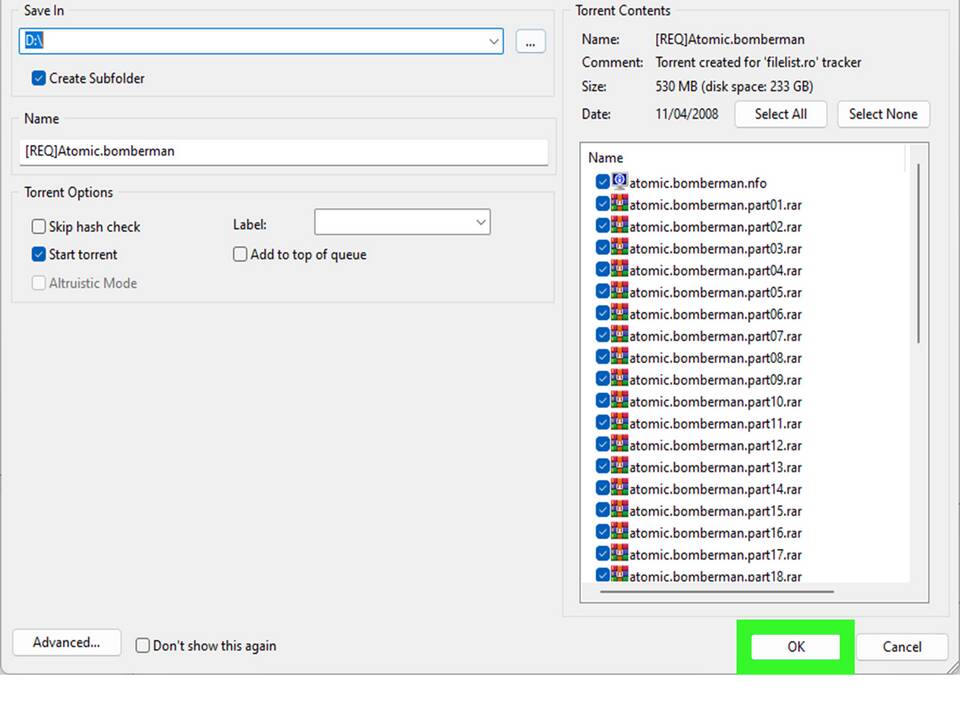Deselect the part16.rar file checkbox
960x720 pixels.
(x=602, y=532)
